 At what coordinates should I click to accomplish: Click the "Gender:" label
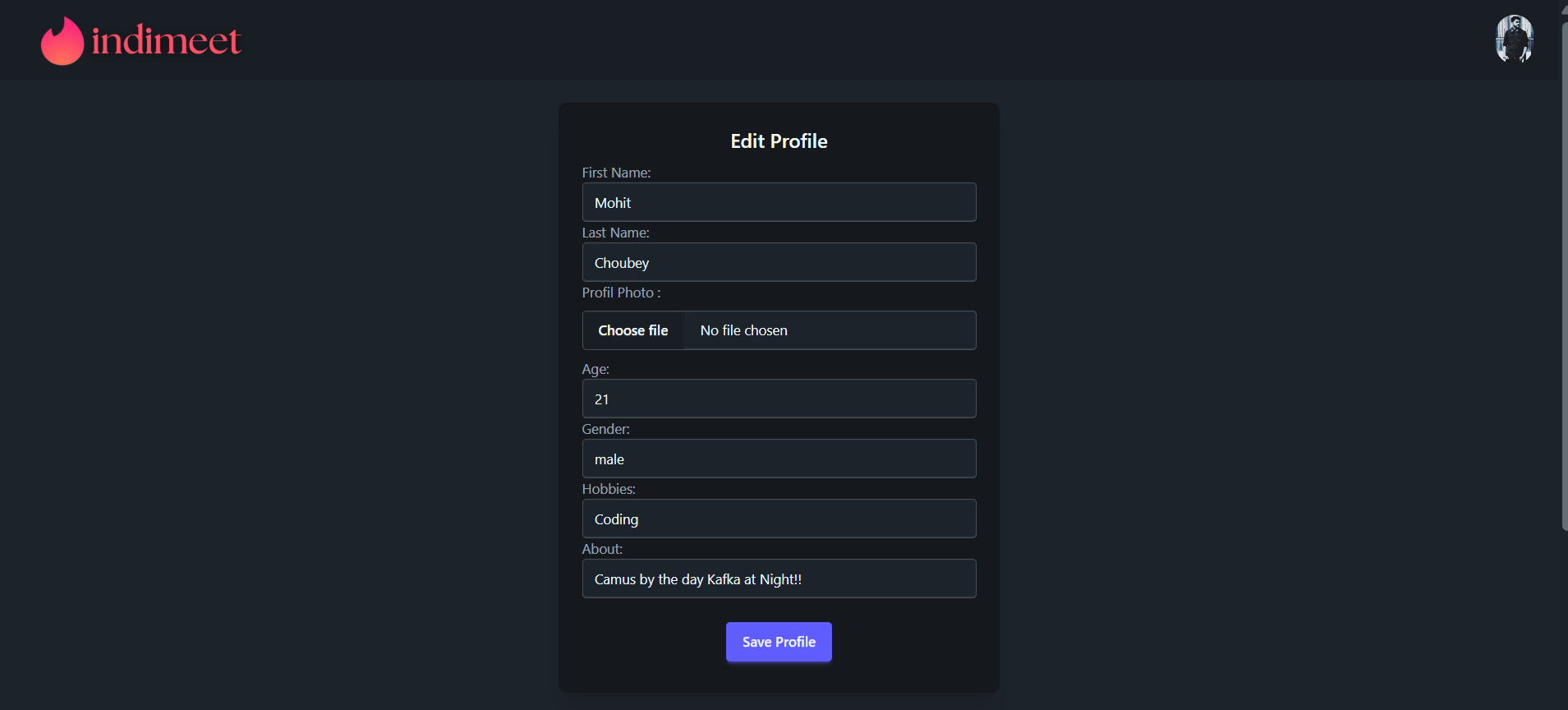[605, 429]
